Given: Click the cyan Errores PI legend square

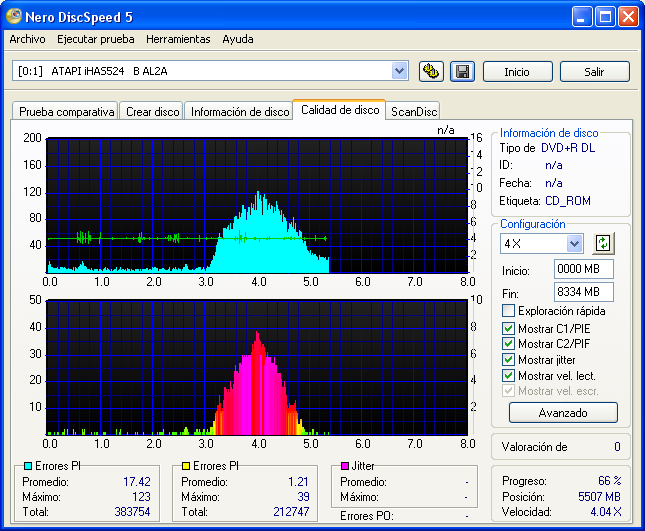Looking at the screenshot, I should 27,465.
